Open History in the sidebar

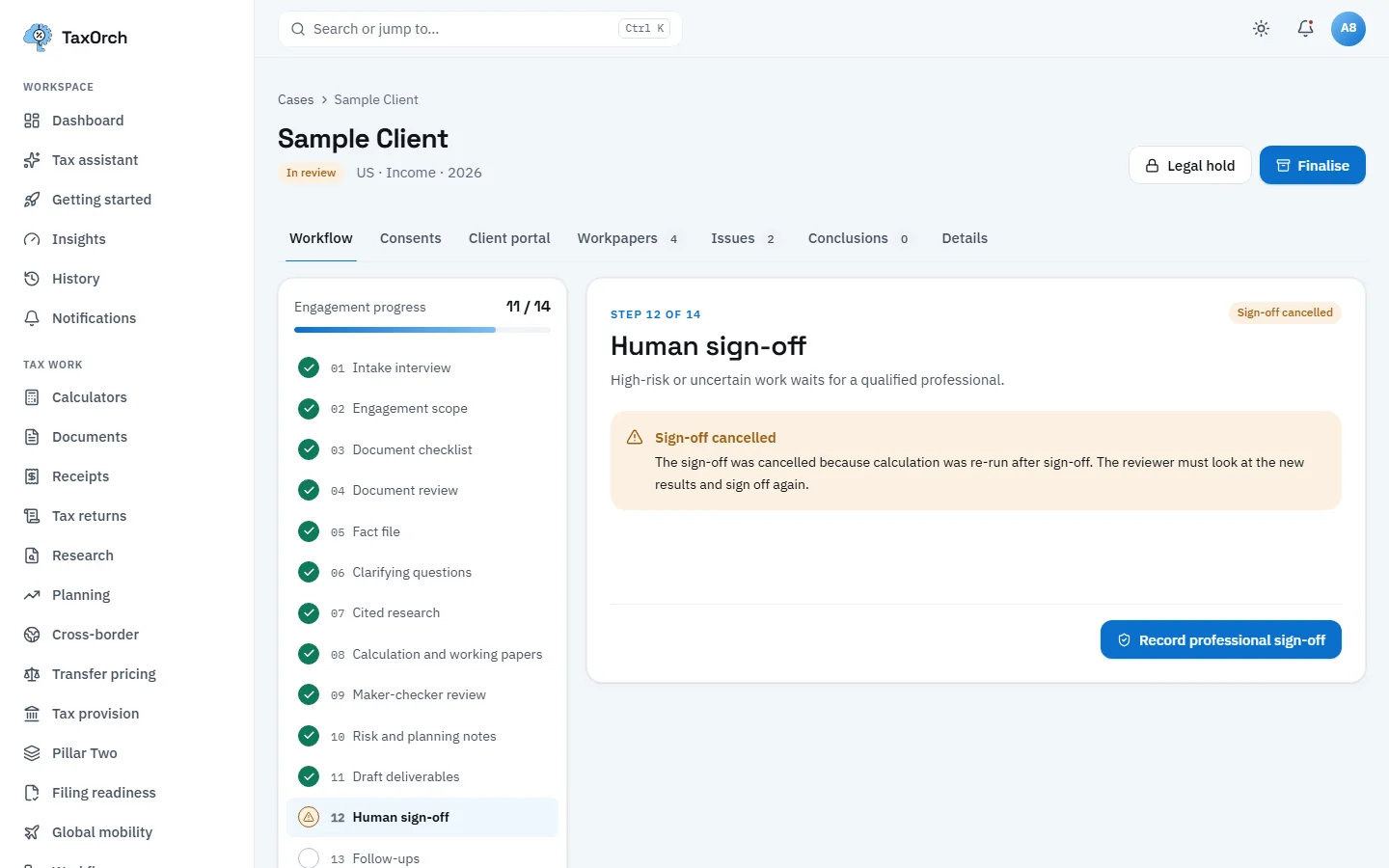(x=126, y=279)
